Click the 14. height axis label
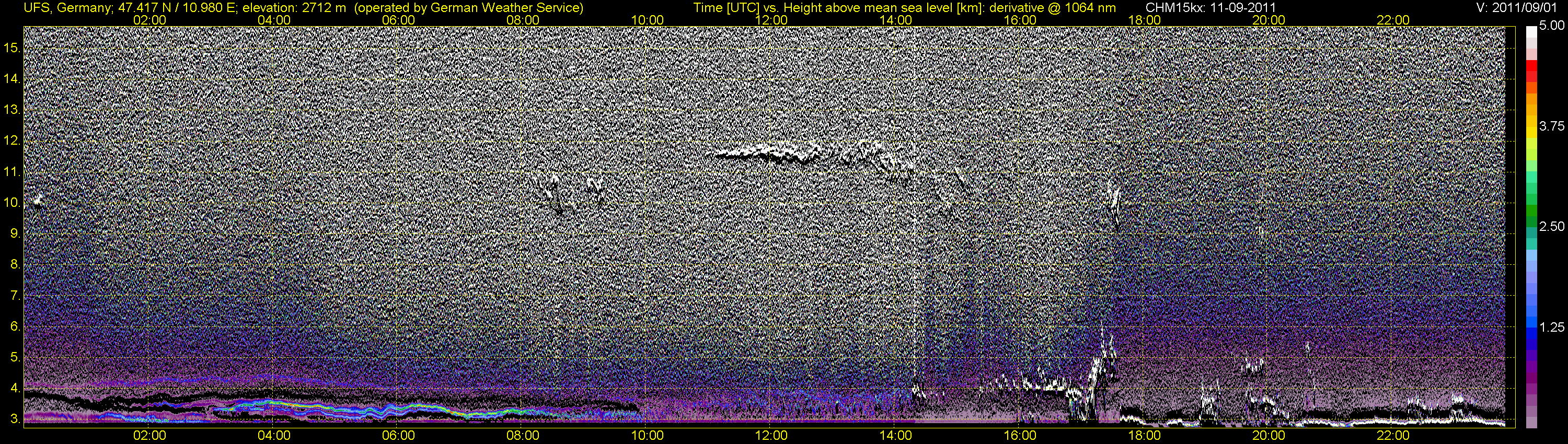 [x=12, y=79]
